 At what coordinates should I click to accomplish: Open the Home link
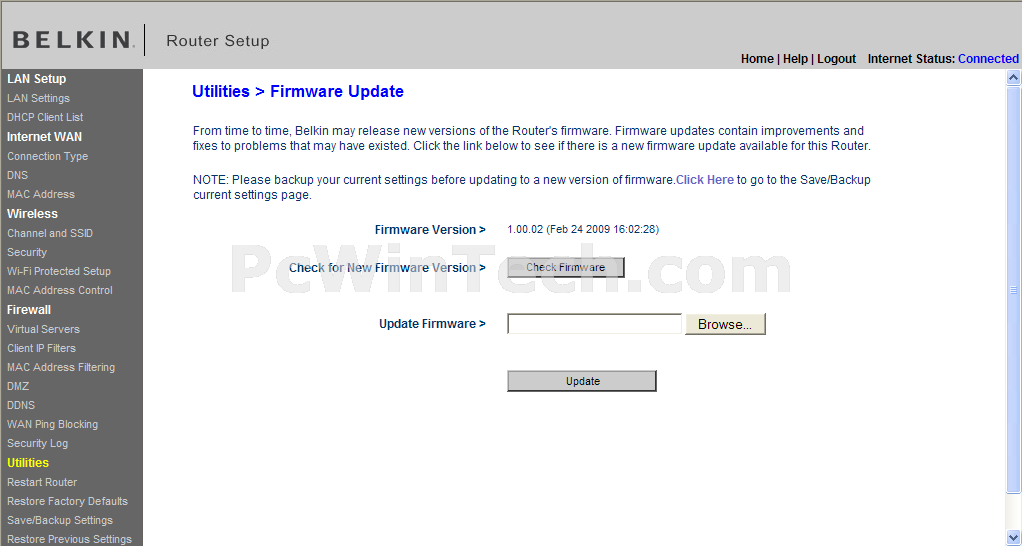pos(757,59)
